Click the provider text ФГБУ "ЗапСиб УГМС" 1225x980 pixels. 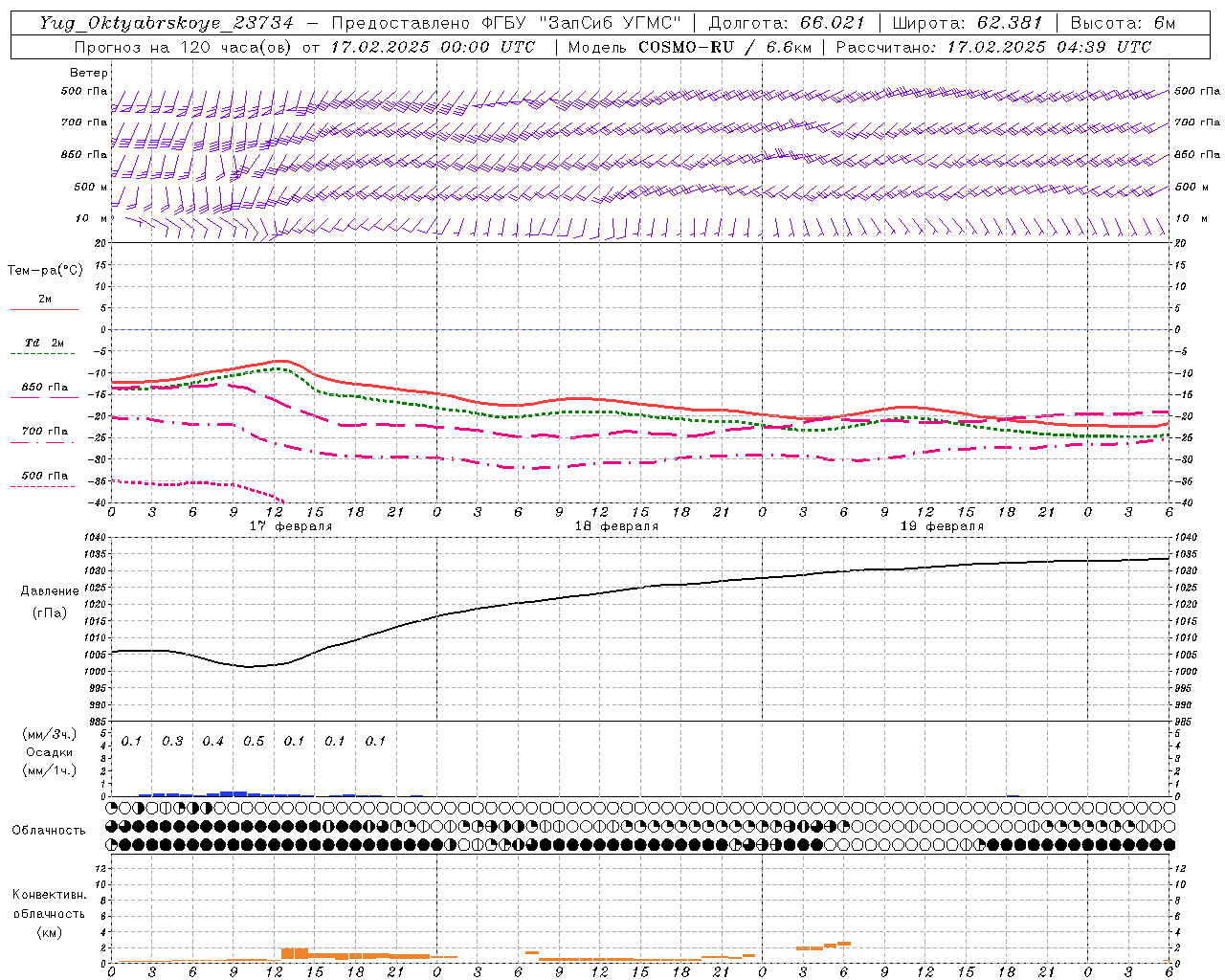point(583,23)
